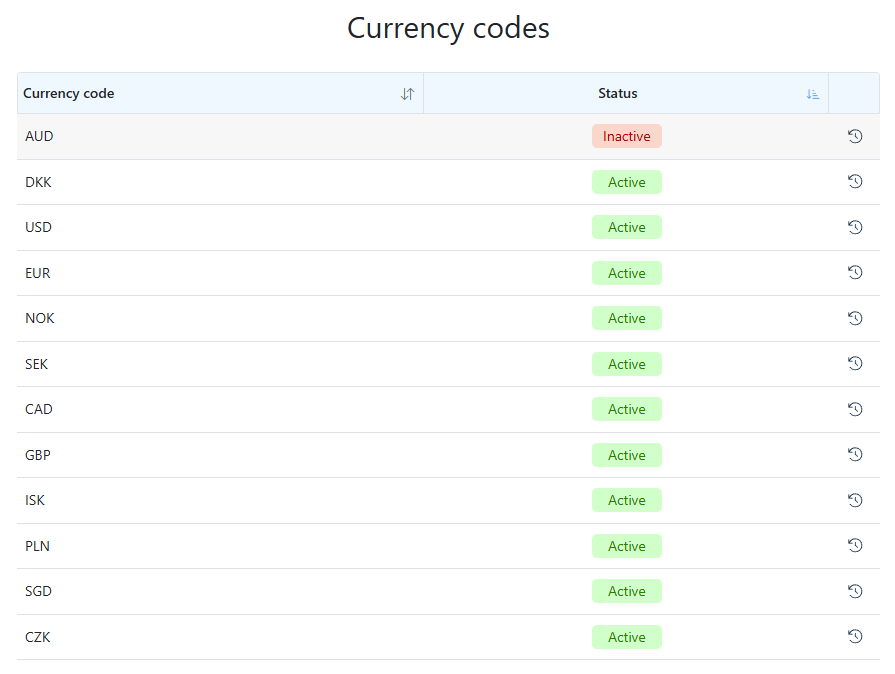This screenshot has height=674, width=895.
Task: Open history for the SGD row
Action: tap(854, 591)
